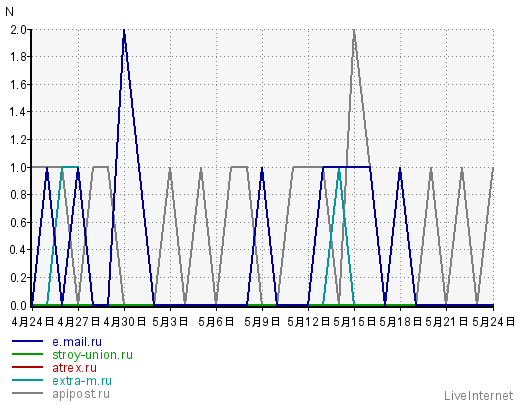Click the blue peak at 5月18日
Viewport: 520px width, 405px height.
pos(400,169)
